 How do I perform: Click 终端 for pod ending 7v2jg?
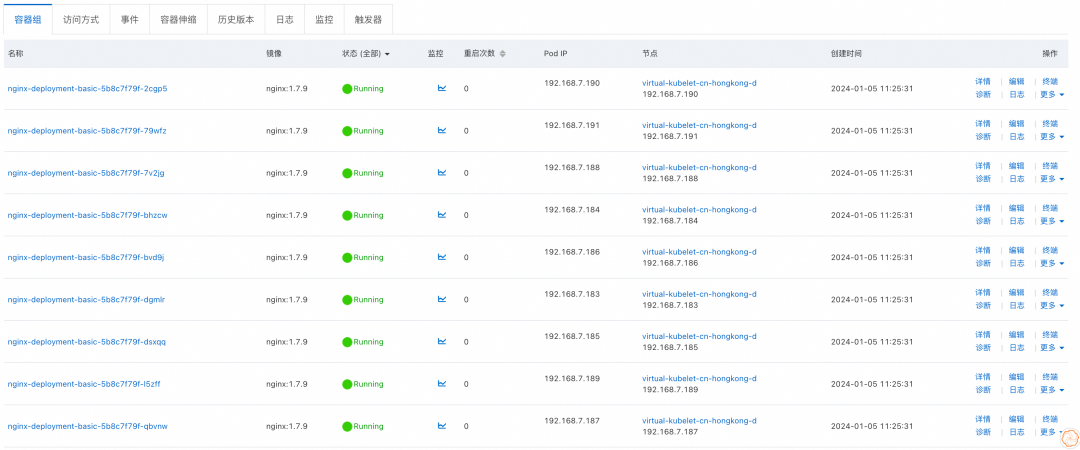[x=1050, y=166]
